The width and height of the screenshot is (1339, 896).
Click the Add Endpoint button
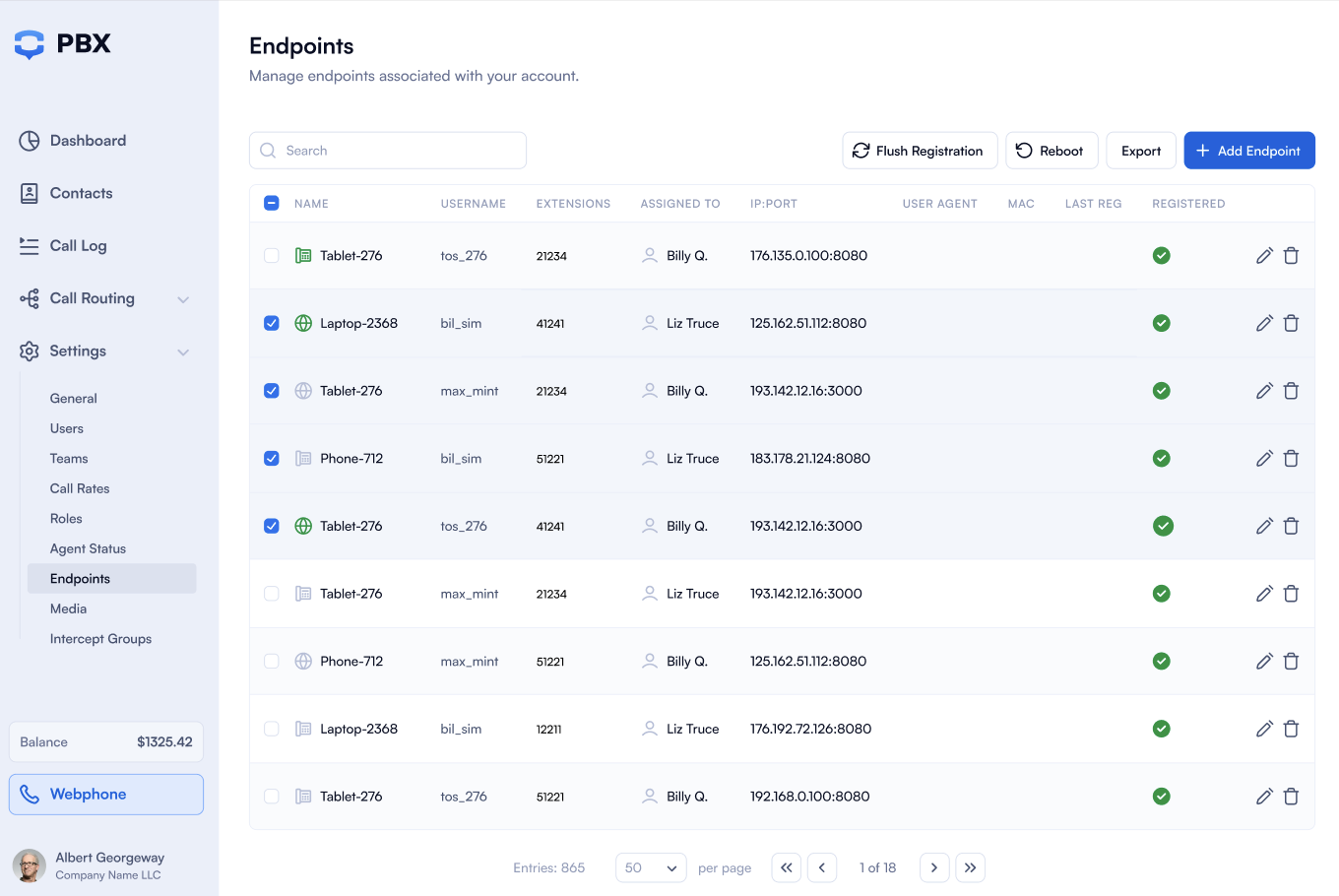point(1248,151)
